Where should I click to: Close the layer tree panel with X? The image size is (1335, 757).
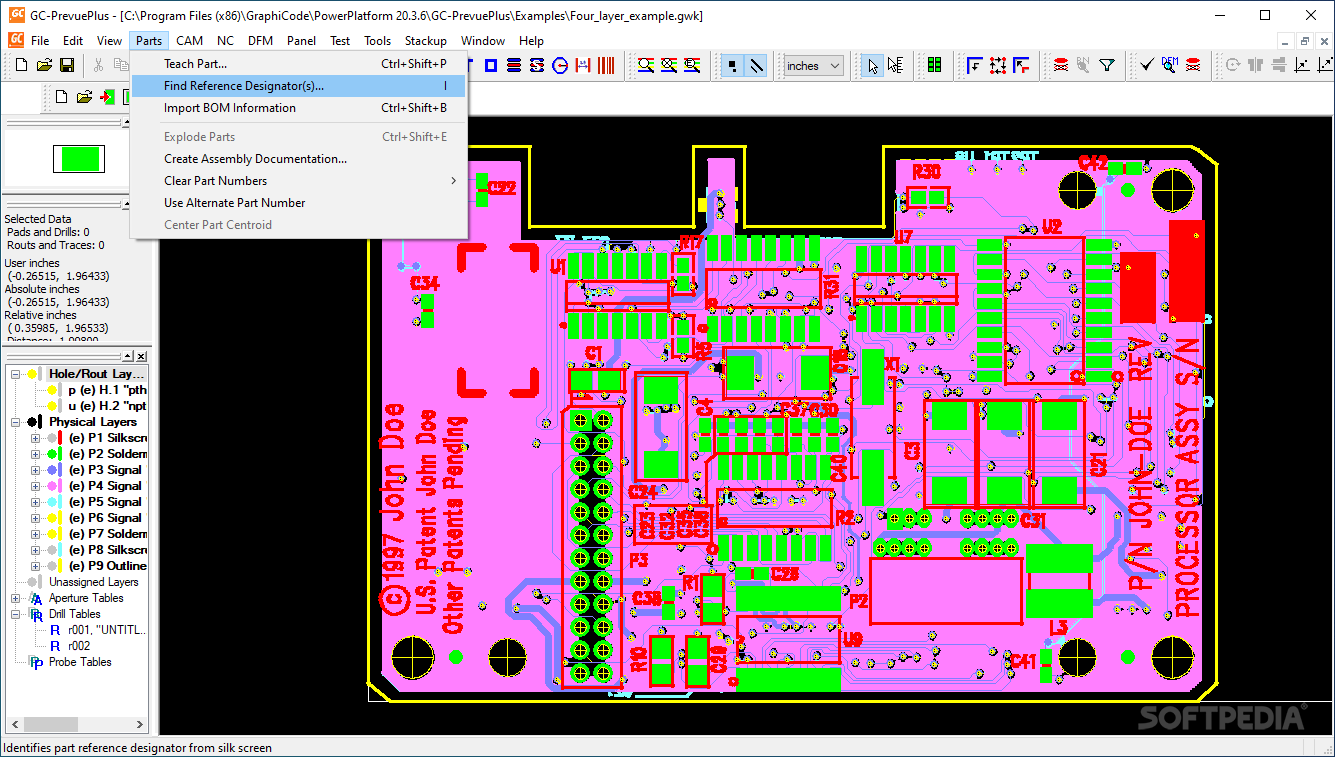coord(141,356)
